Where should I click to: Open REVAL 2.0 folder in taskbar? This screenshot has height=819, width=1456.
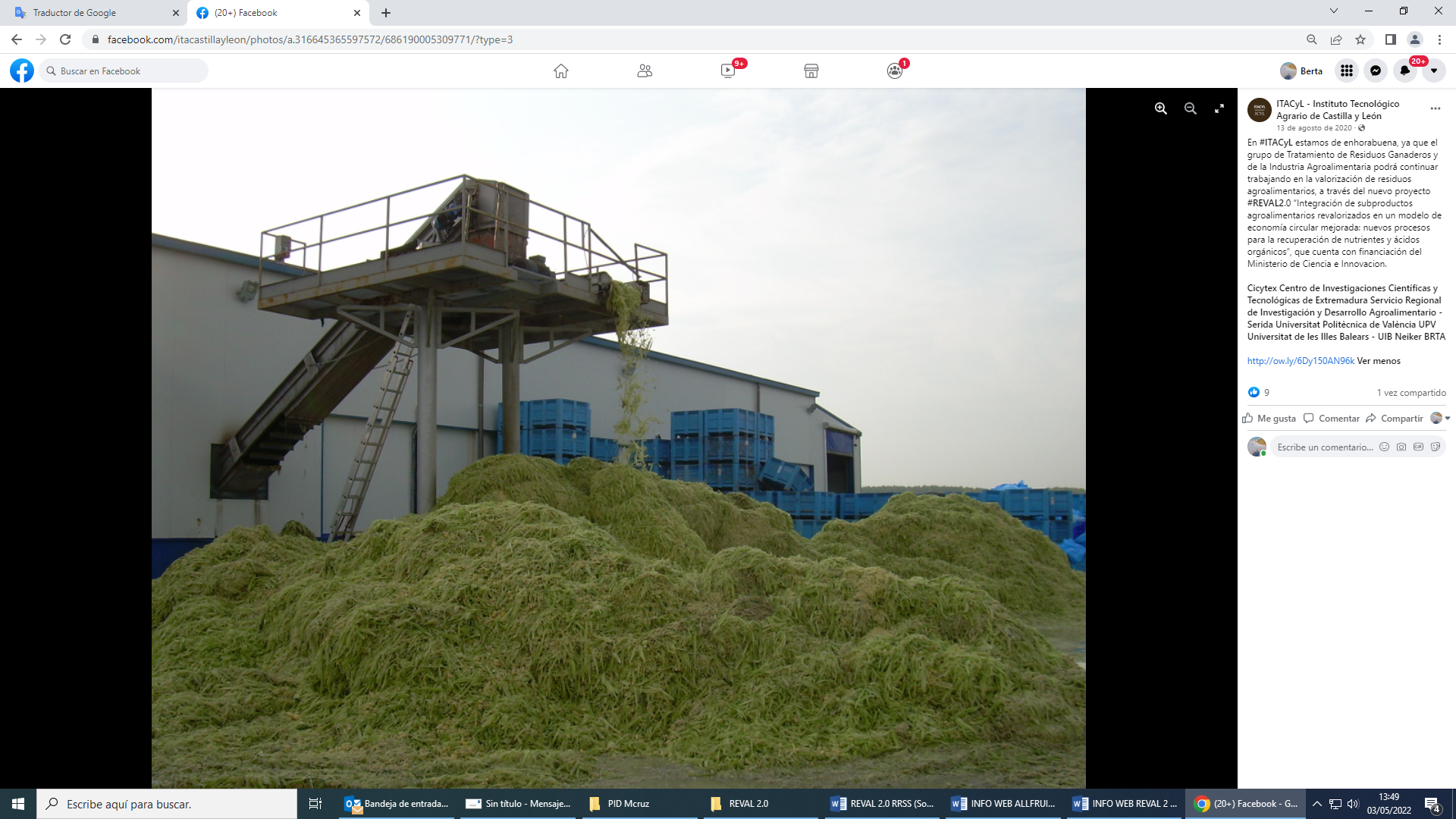[x=761, y=804]
